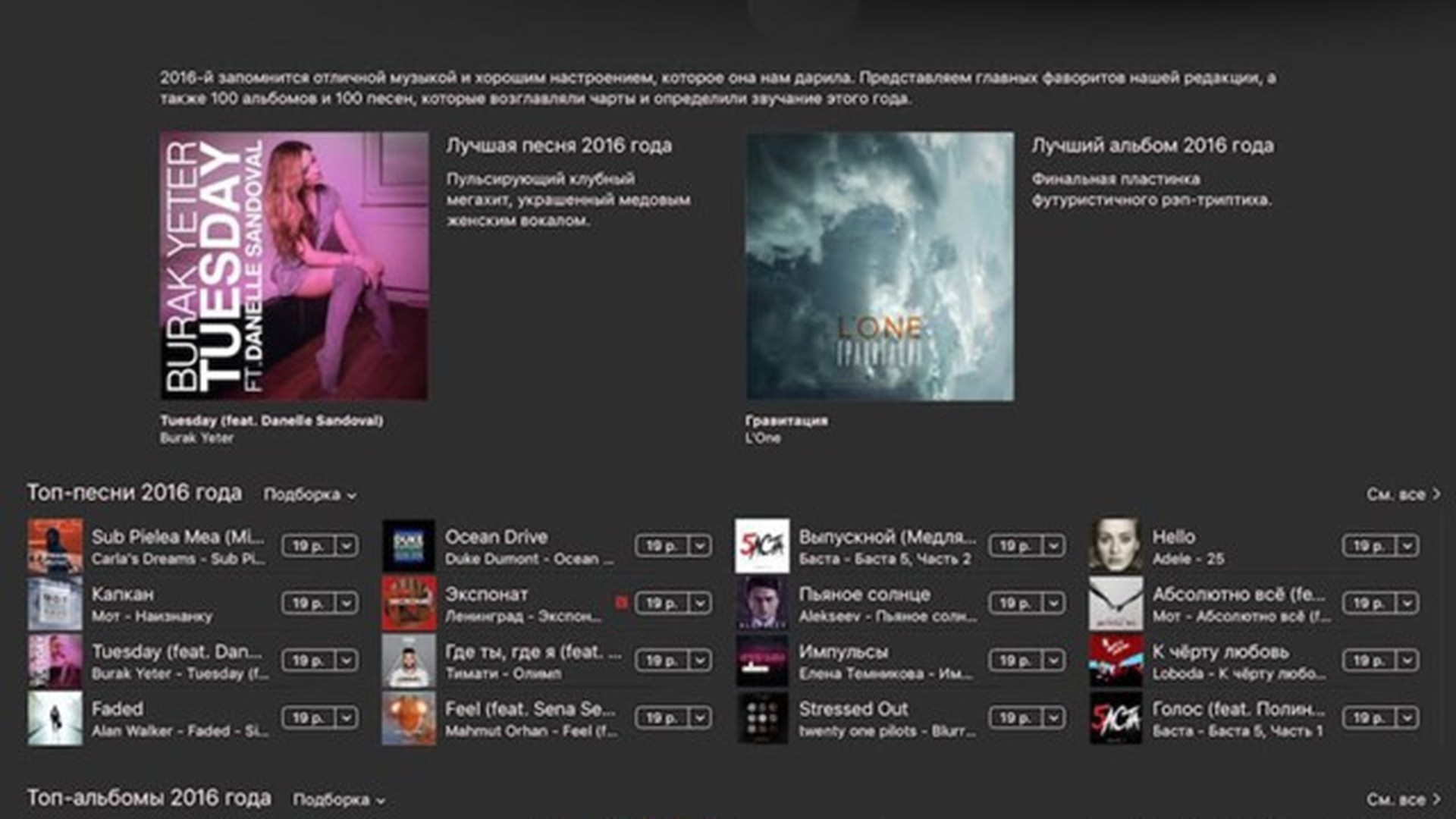Image resolution: width=1456 pixels, height=819 pixels.
Task: Click the Баста - Баста 5, Часть 2 subtitle
Action: [885, 559]
